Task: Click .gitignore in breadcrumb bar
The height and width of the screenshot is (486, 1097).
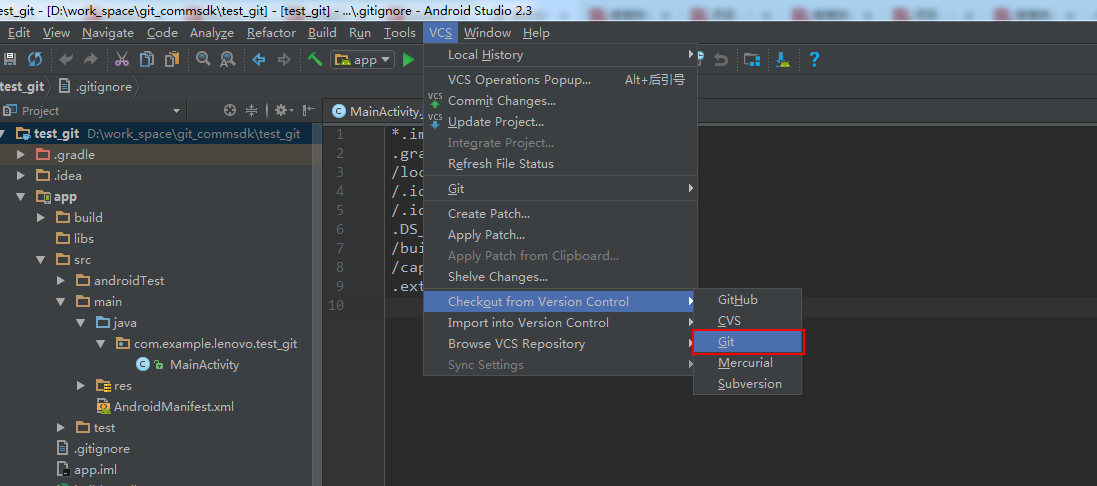Action: point(97,87)
